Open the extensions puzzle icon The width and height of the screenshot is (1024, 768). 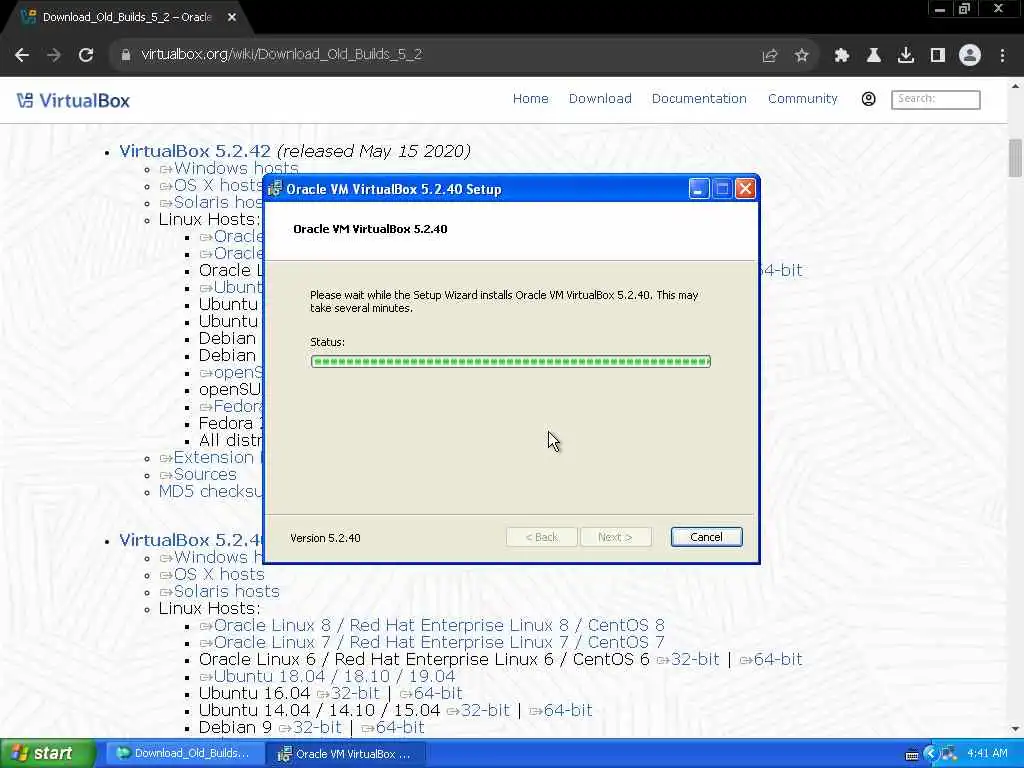point(842,56)
